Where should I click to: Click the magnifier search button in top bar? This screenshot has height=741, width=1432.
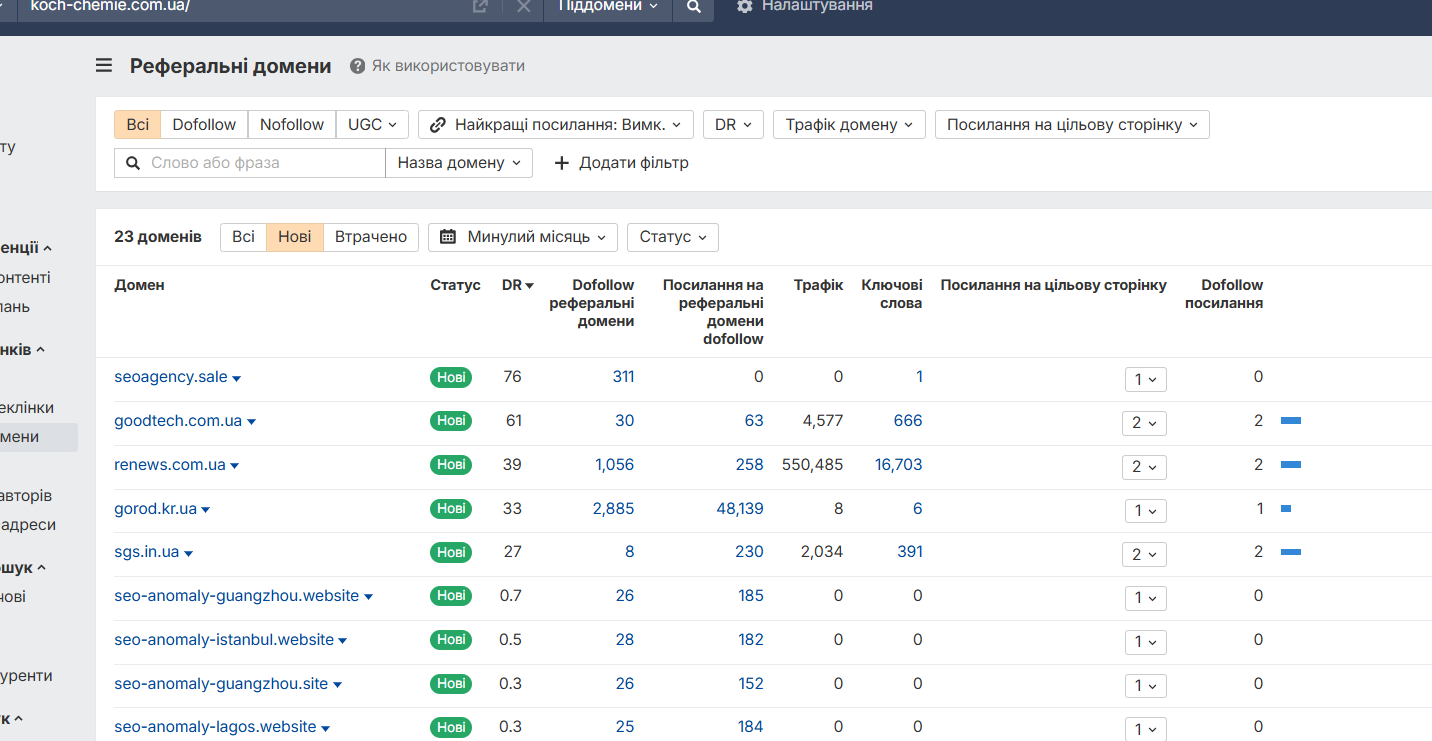pos(693,7)
